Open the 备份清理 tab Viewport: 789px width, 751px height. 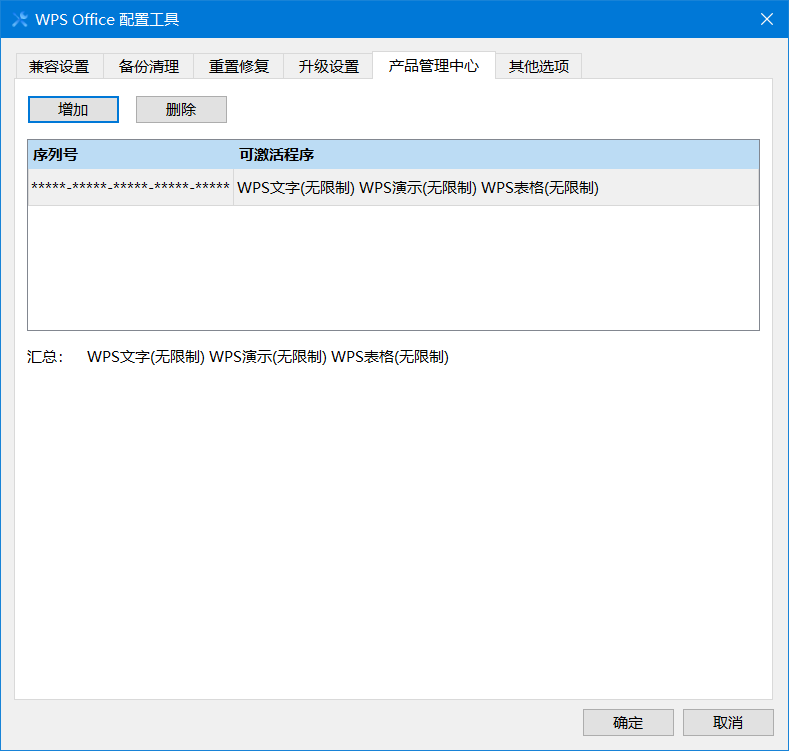(149, 66)
